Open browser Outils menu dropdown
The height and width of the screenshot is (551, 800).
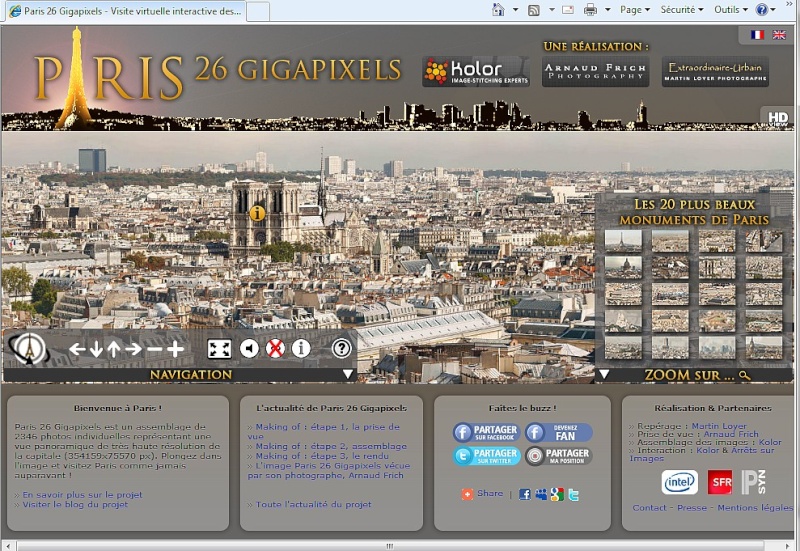(731, 10)
